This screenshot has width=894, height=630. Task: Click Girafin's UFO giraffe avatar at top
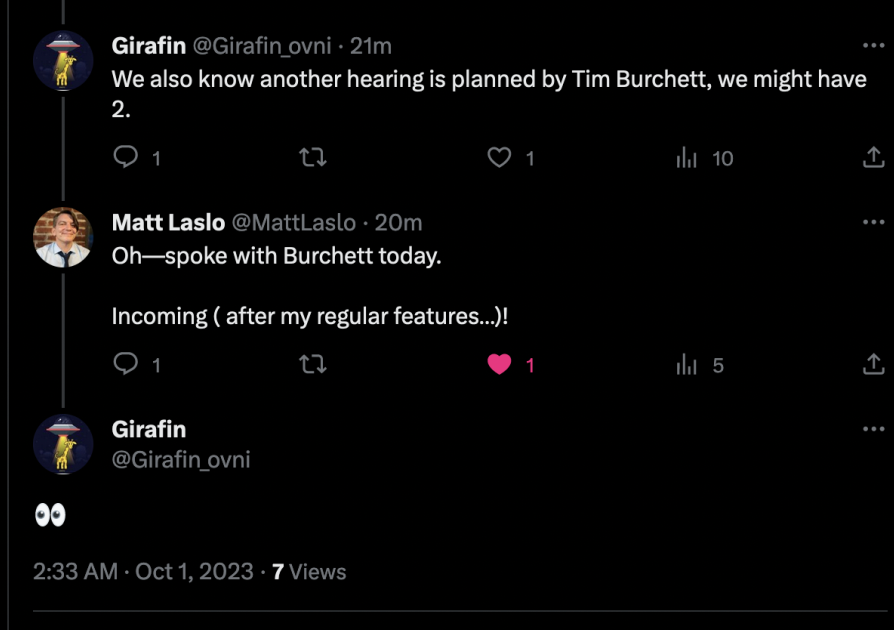64,62
